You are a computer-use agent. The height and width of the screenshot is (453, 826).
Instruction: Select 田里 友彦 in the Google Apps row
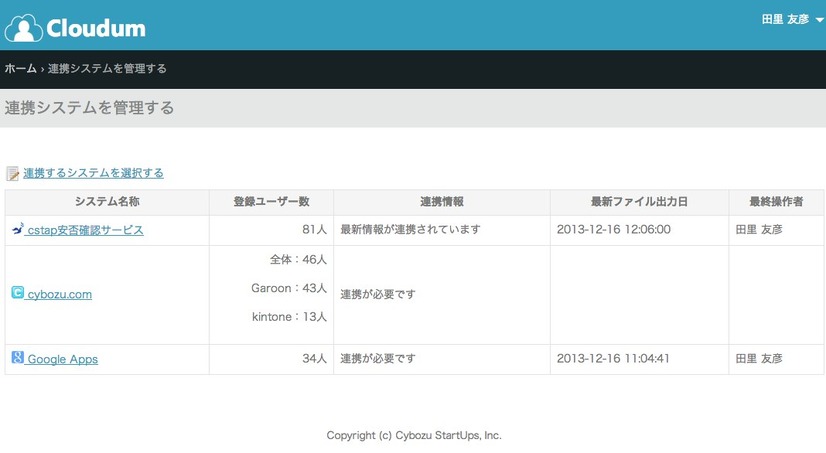(x=759, y=359)
